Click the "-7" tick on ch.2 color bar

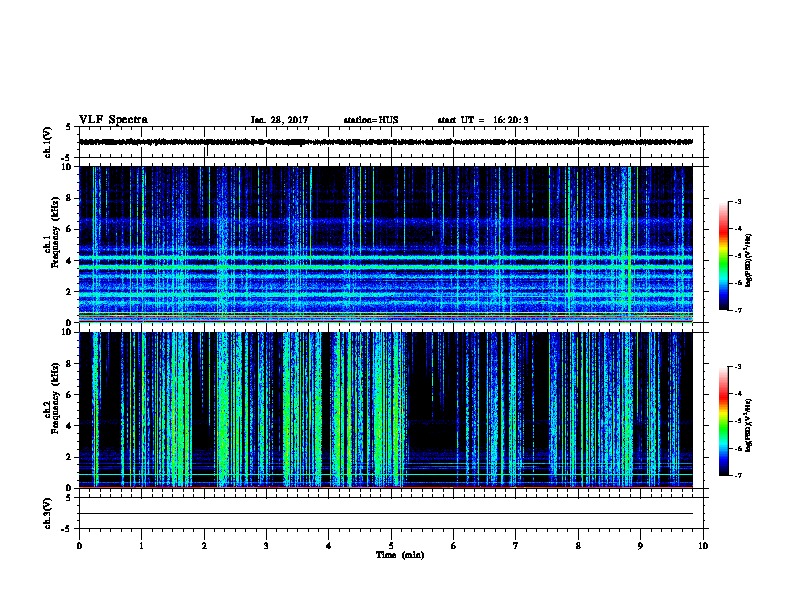tap(737, 476)
